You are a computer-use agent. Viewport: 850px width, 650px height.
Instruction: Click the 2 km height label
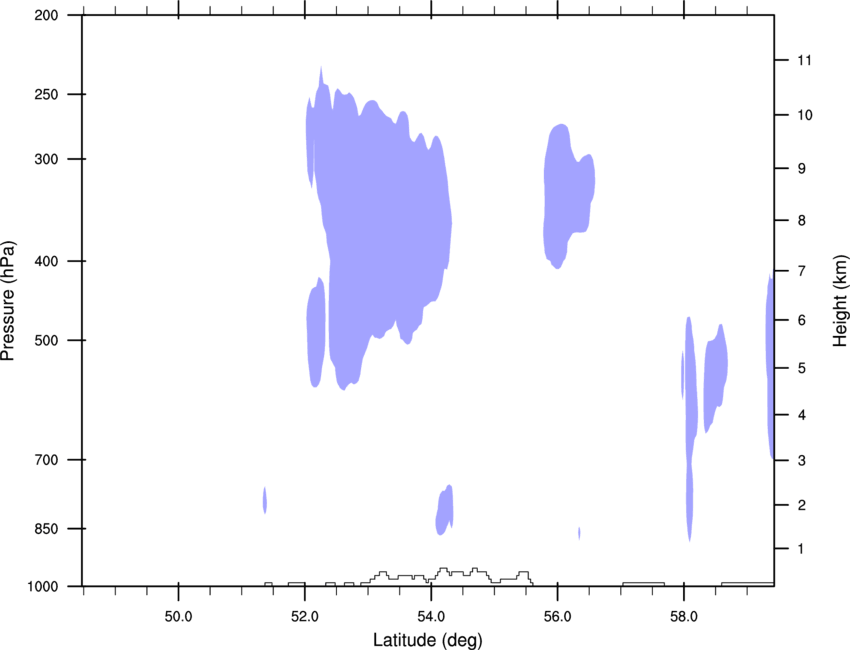pos(802,505)
